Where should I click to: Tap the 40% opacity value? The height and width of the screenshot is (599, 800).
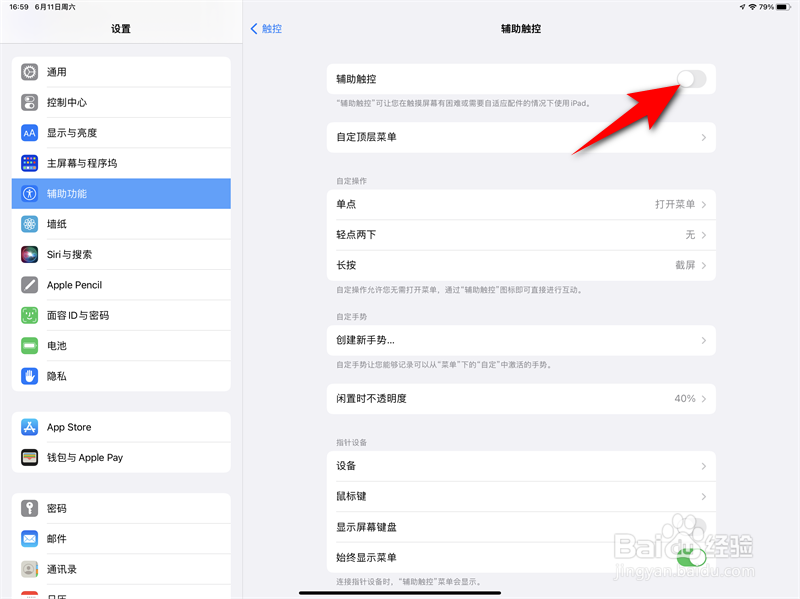685,399
